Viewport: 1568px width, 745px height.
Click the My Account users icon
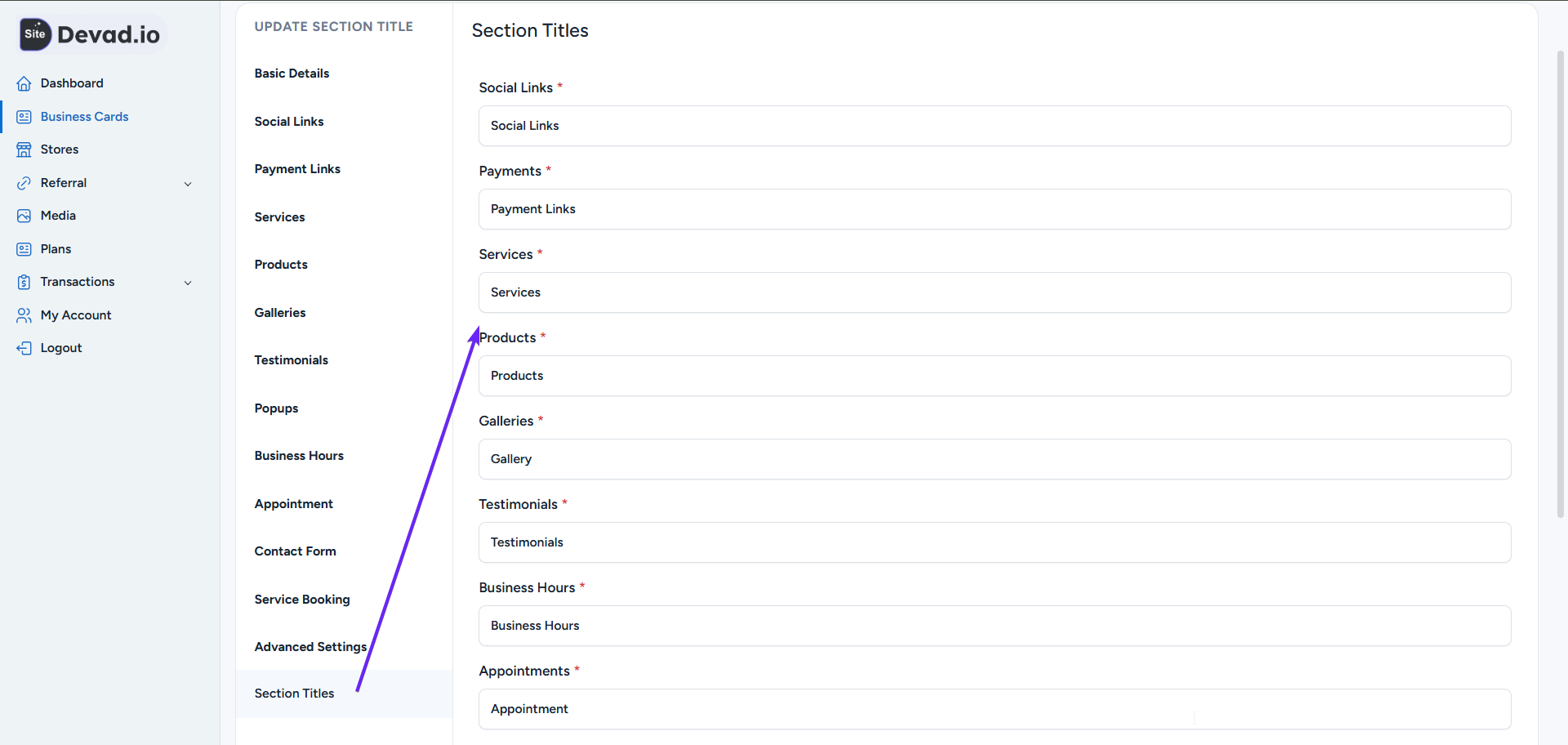point(24,315)
